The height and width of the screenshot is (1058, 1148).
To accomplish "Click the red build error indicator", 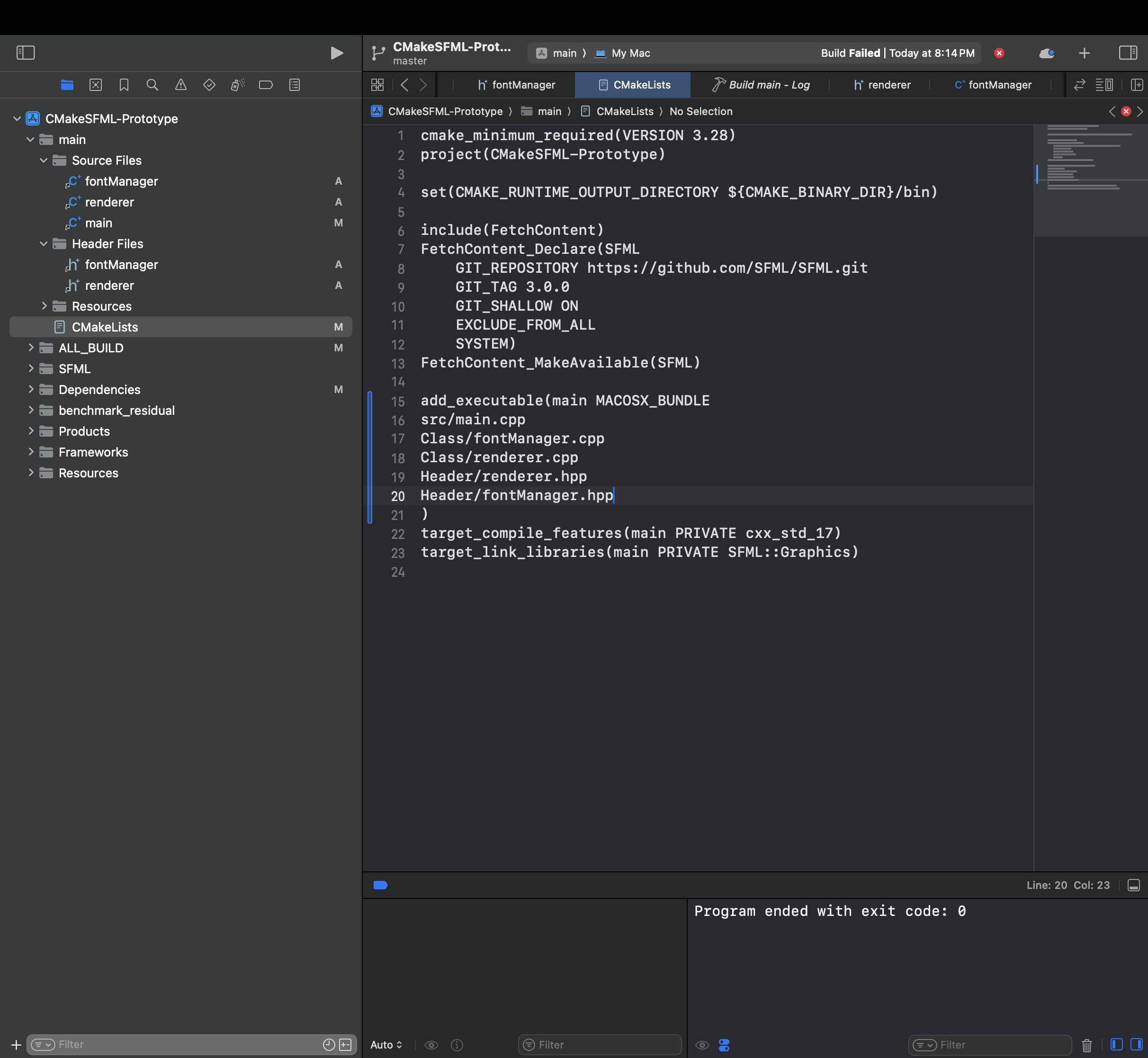I will 999,53.
